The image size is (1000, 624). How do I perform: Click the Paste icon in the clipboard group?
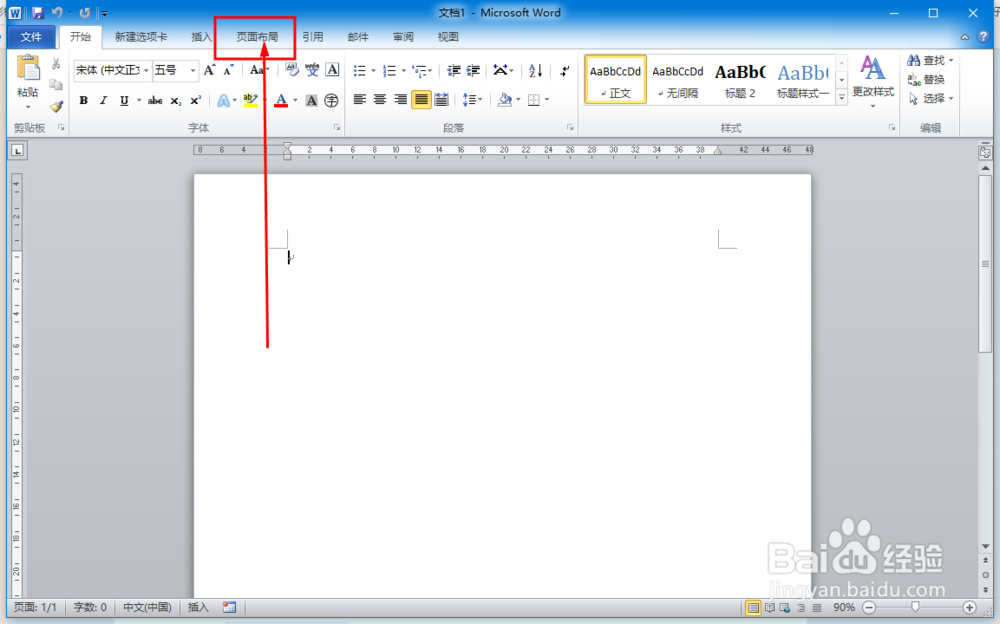[28, 68]
